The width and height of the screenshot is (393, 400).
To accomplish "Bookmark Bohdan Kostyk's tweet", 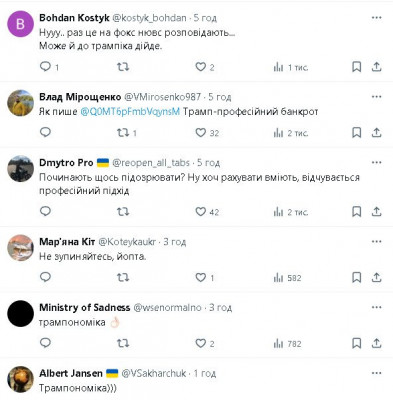I will click(x=357, y=67).
